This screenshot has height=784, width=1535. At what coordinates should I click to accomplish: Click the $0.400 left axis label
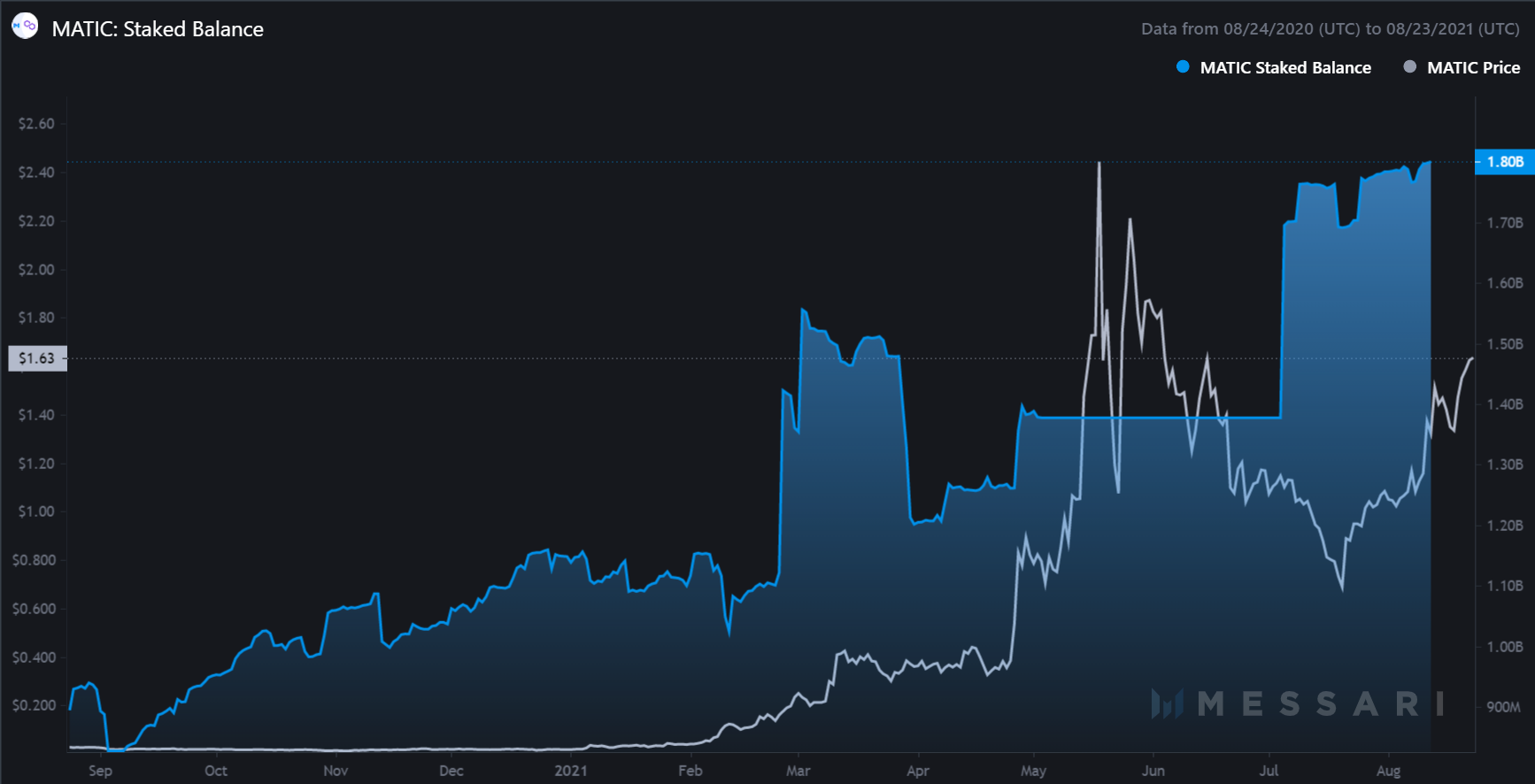click(34, 657)
